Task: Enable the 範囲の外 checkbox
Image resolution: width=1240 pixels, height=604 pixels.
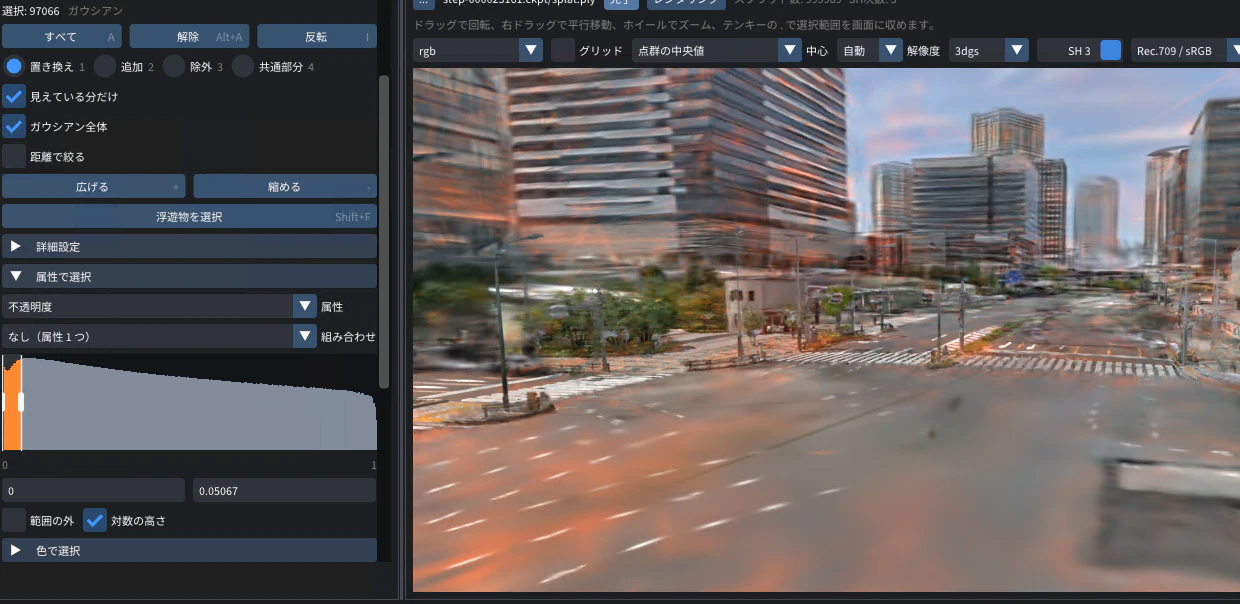Action: (x=14, y=520)
